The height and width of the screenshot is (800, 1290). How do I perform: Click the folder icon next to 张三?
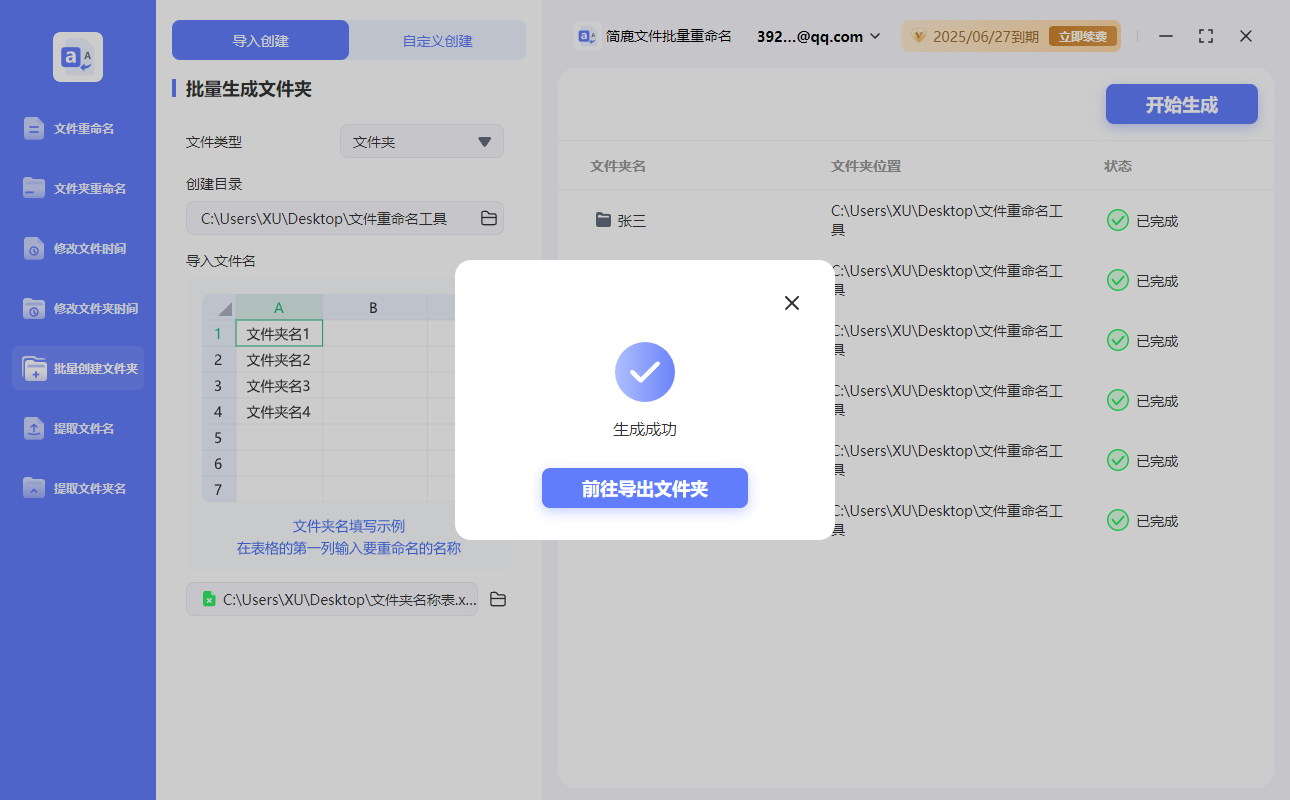pyautogui.click(x=602, y=219)
